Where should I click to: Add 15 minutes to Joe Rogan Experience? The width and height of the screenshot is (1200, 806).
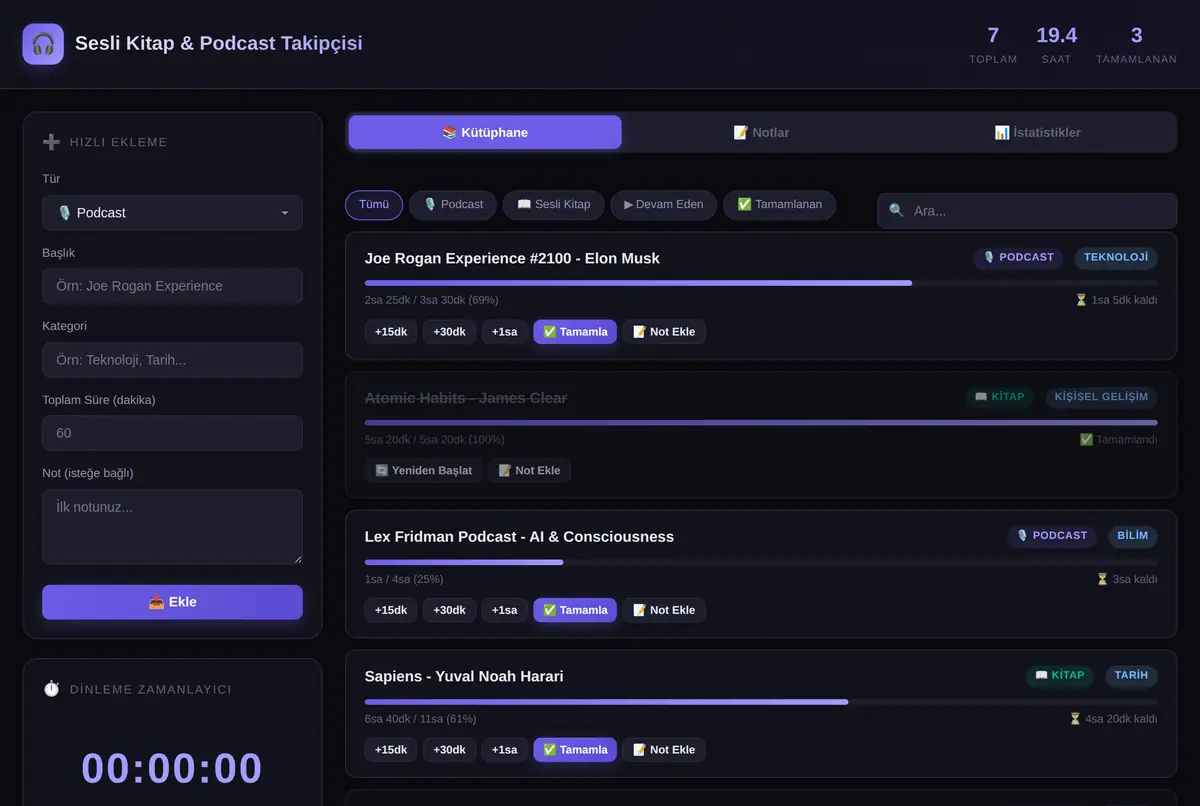click(391, 332)
